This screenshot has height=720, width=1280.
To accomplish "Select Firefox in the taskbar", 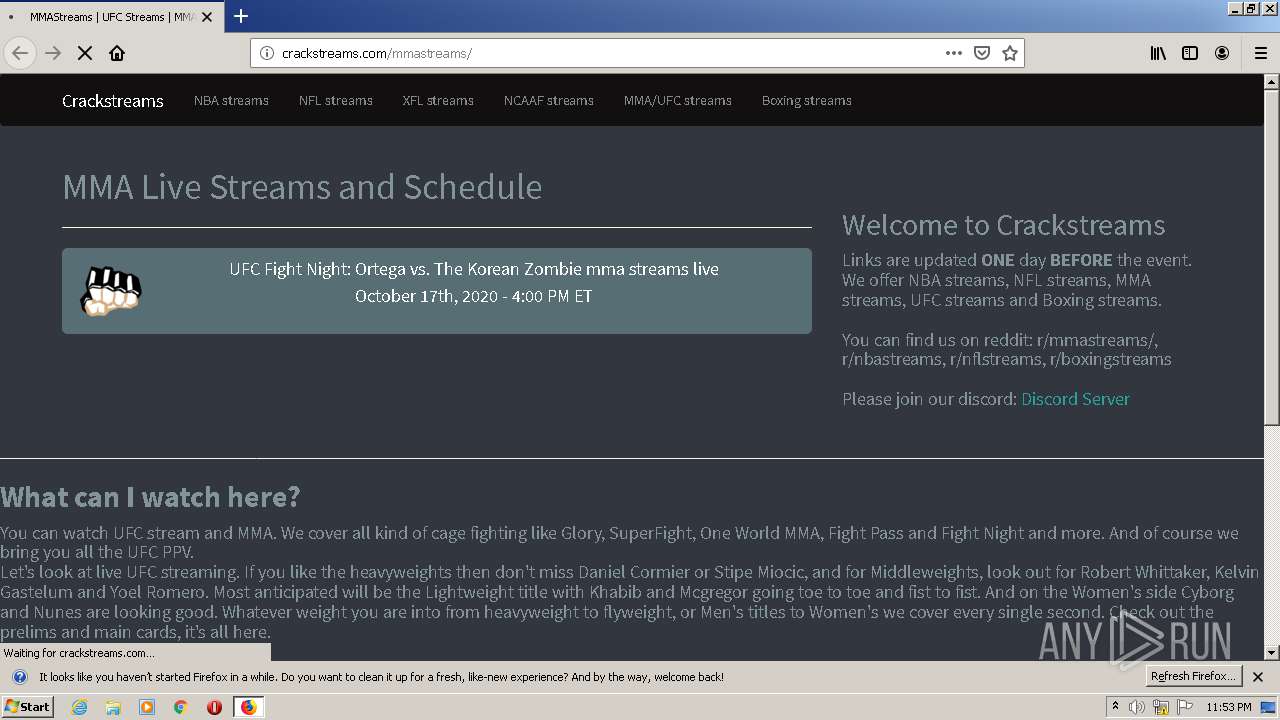I will click(x=248, y=707).
